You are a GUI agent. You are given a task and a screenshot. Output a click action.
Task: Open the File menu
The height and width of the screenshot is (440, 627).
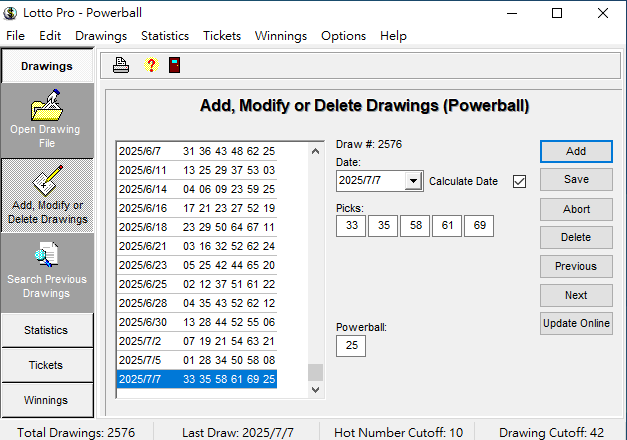pos(16,36)
